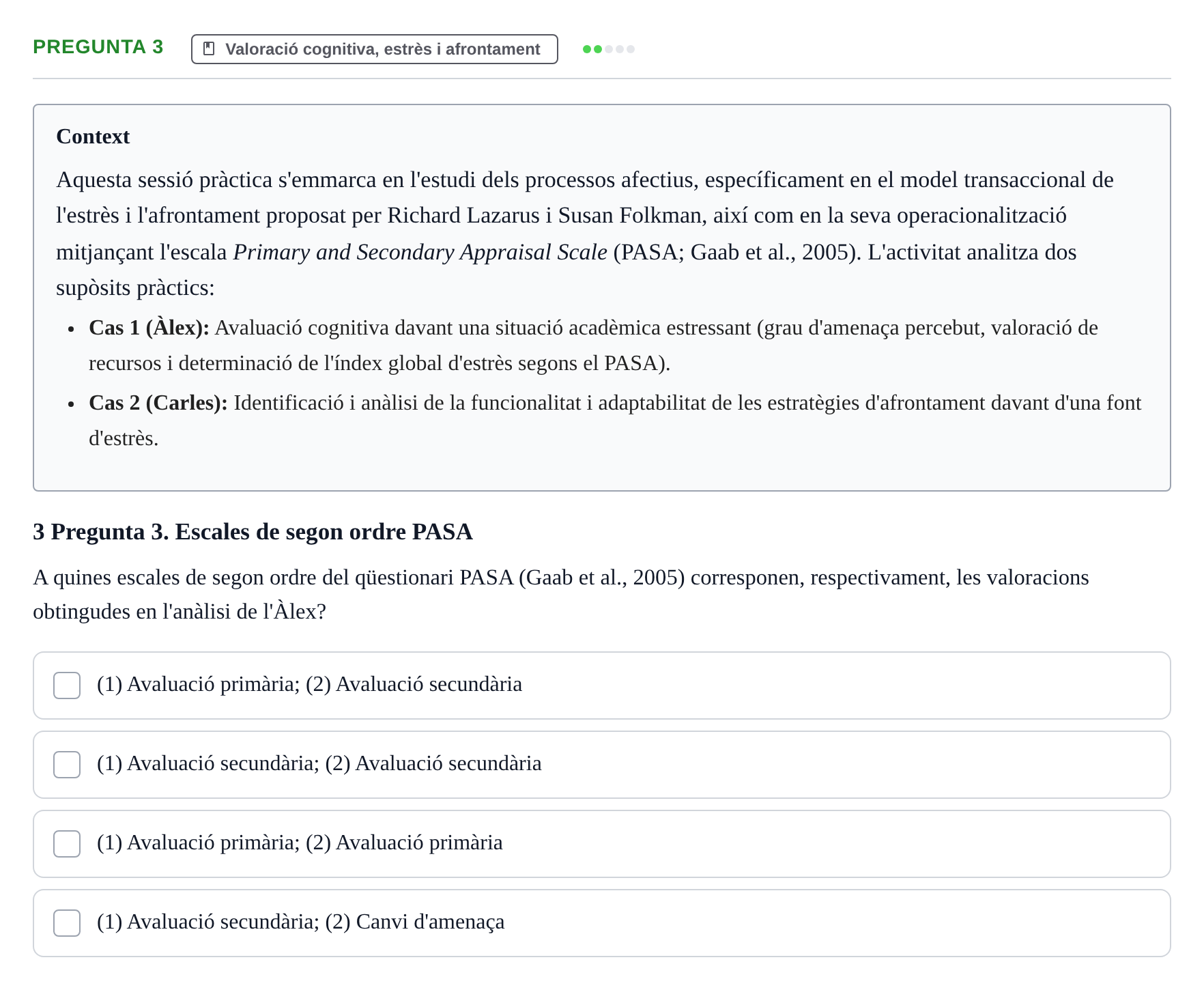Click the book icon in the topic tag
This screenshot has height=990, width=1204.
210,49
